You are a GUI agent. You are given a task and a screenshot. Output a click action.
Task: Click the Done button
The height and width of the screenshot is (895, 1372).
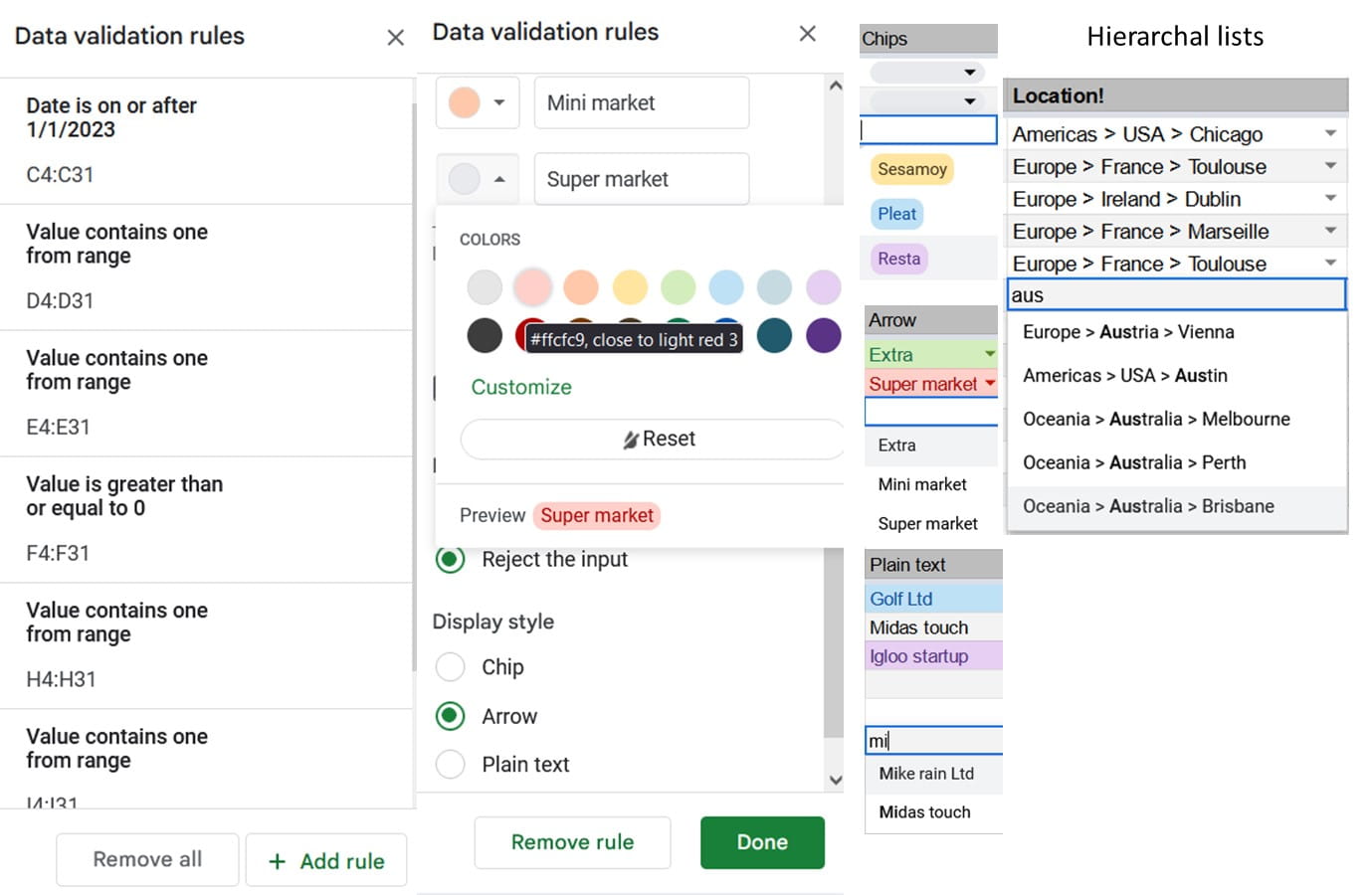[x=762, y=842]
